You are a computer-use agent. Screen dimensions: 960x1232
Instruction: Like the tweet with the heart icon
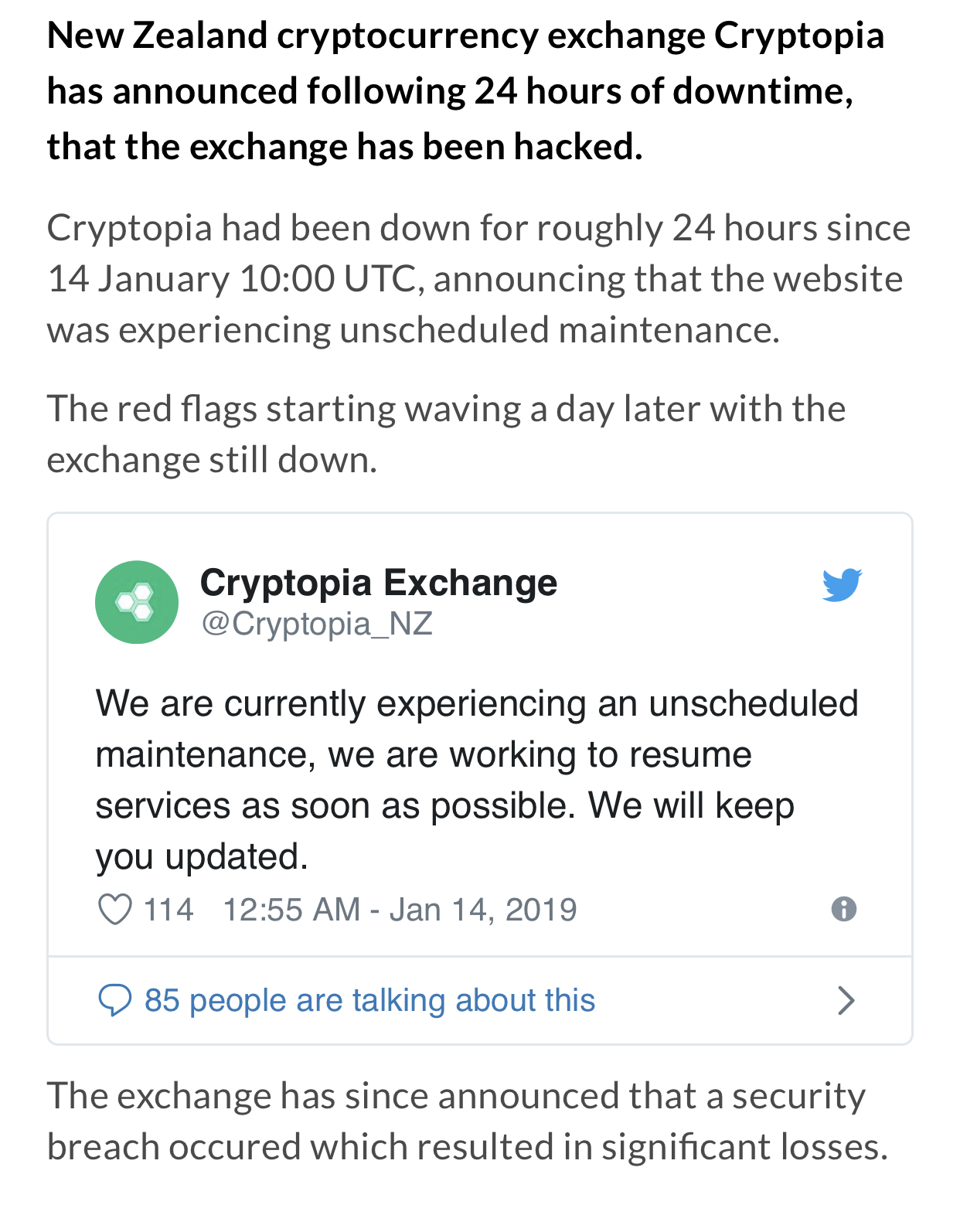115,910
